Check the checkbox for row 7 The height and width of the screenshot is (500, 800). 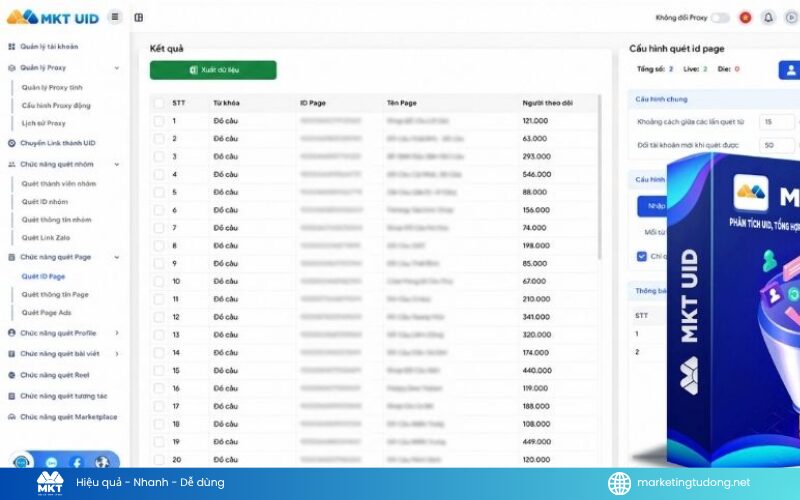(159, 228)
